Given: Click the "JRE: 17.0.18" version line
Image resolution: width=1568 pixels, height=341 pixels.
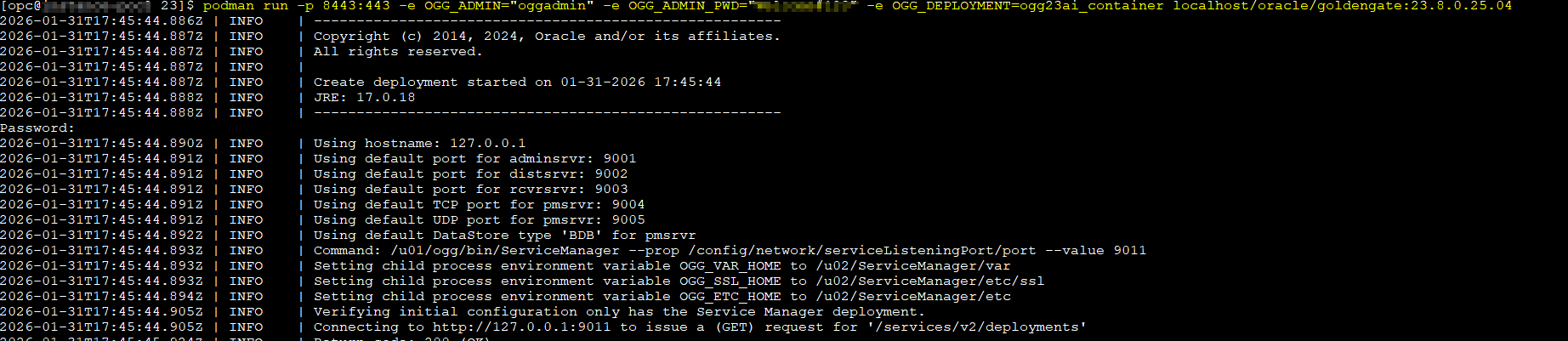Looking at the screenshot, I should click(364, 98).
